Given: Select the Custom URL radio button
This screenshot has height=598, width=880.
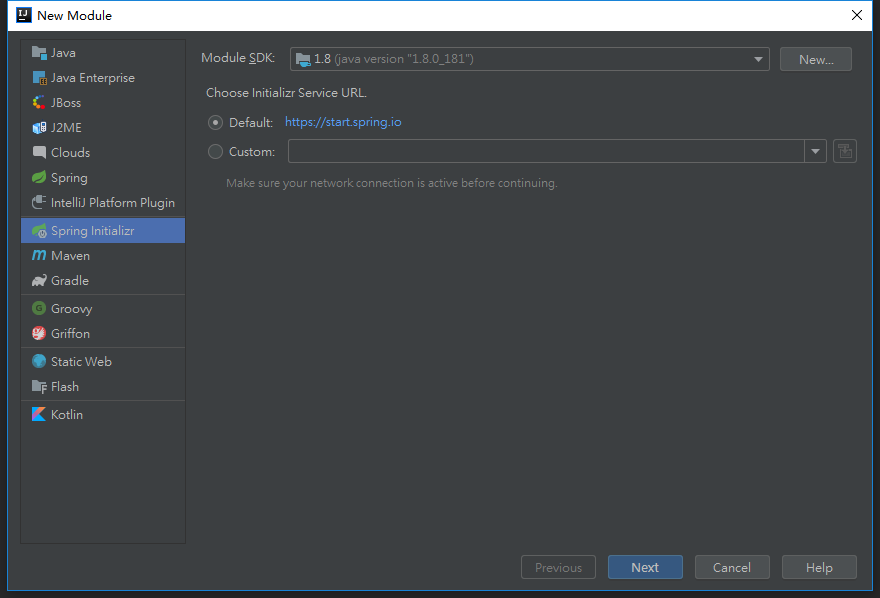Looking at the screenshot, I should click(216, 151).
